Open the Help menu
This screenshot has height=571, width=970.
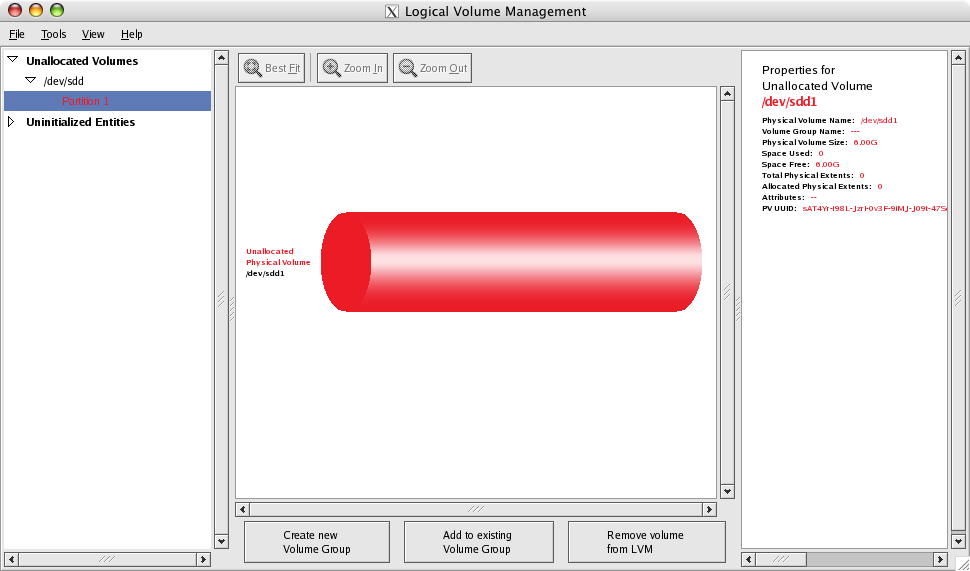coord(131,34)
